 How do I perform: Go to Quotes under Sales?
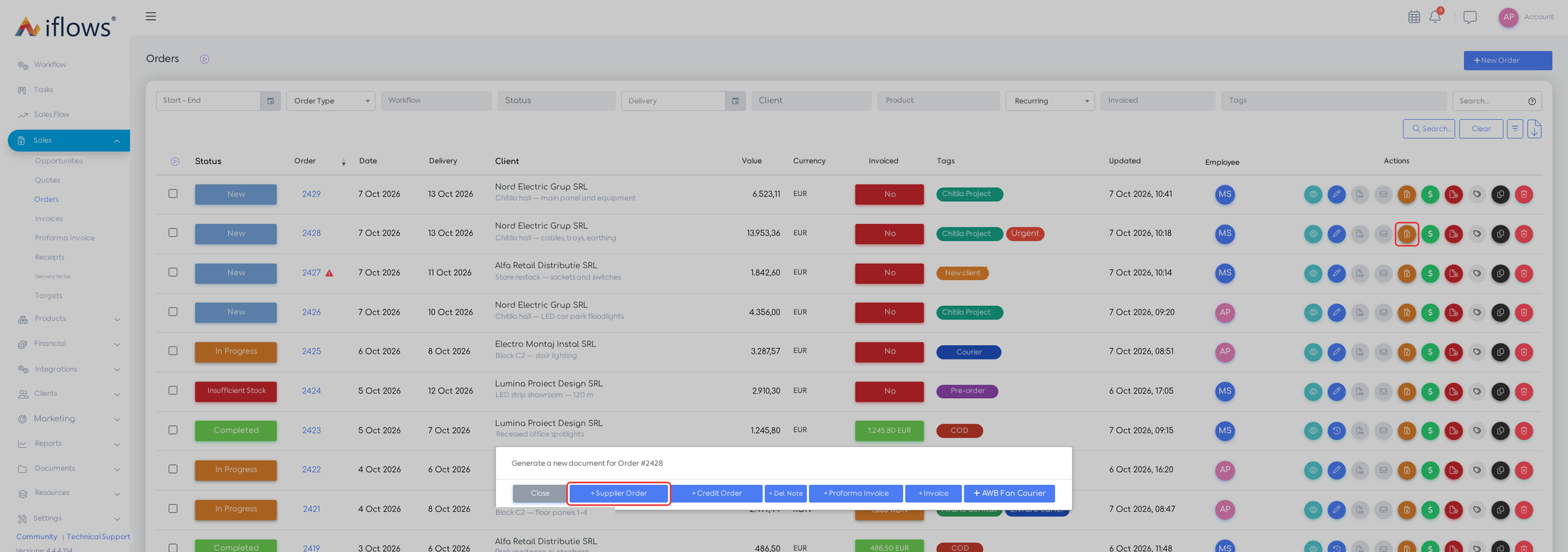[48, 180]
